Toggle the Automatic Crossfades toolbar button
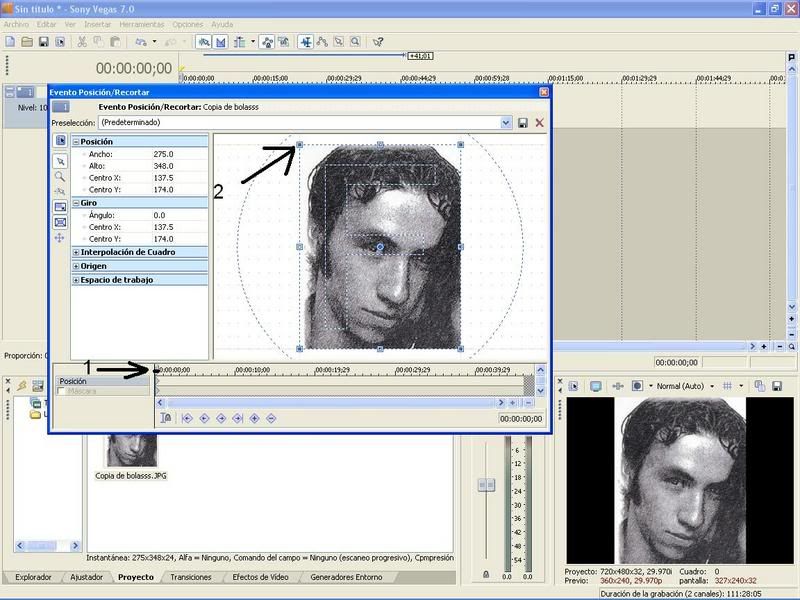This screenshot has width=800, height=600. click(x=220, y=42)
